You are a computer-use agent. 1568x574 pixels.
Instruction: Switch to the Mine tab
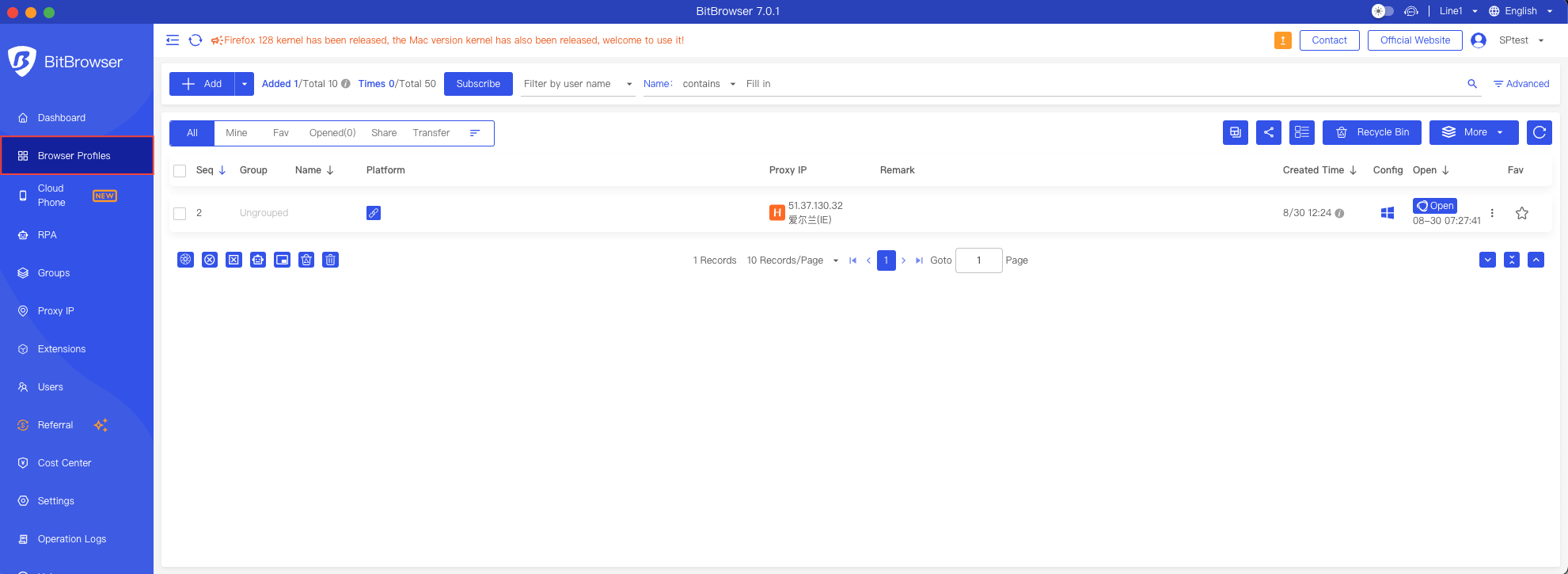(x=237, y=133)
